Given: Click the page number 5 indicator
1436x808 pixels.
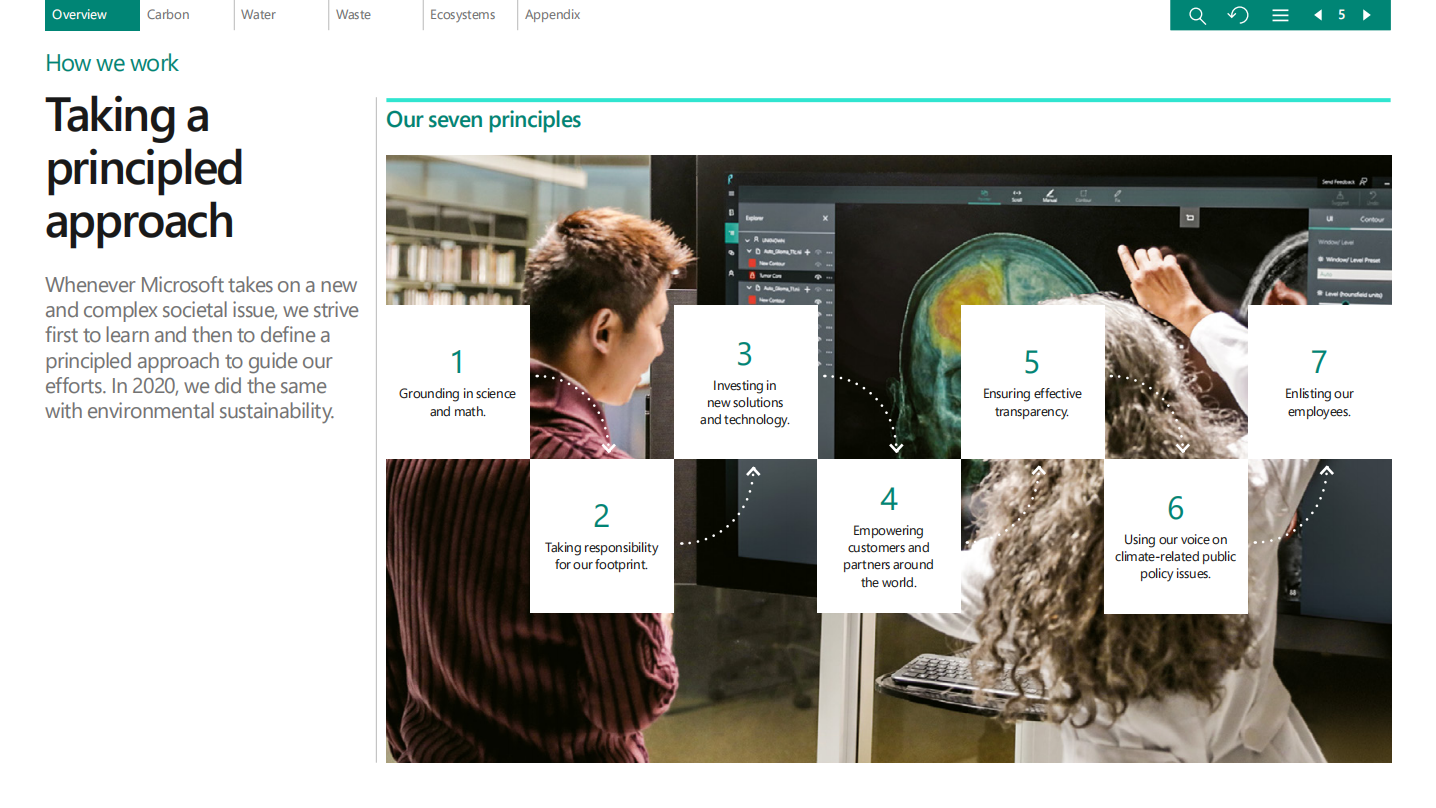Looking at the screenshot, I should (x=1342, y=15).
